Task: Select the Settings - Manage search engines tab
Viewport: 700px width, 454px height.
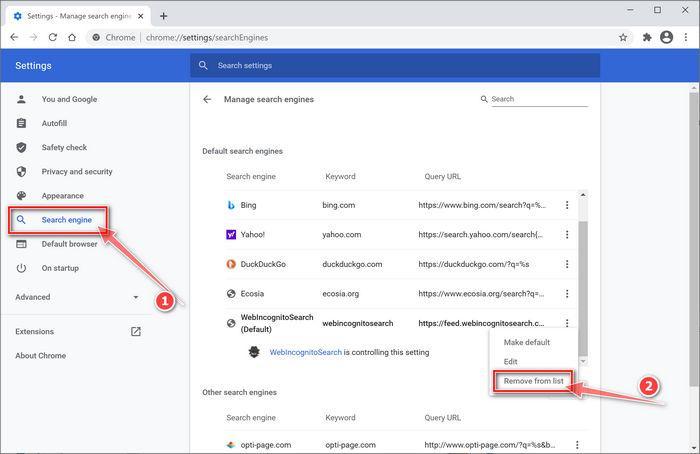Action: pyautogui.click(x=79, y=16)
